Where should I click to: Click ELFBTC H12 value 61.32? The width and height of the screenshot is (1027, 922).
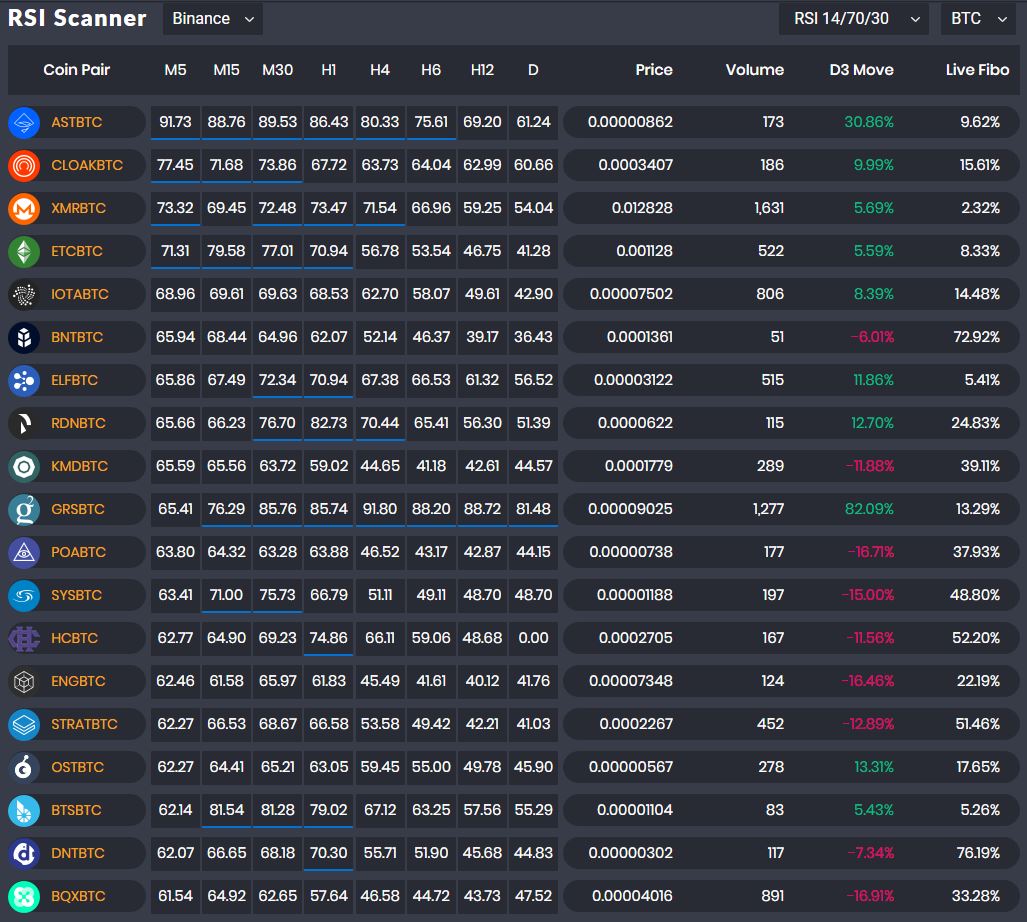pos(482,380)
